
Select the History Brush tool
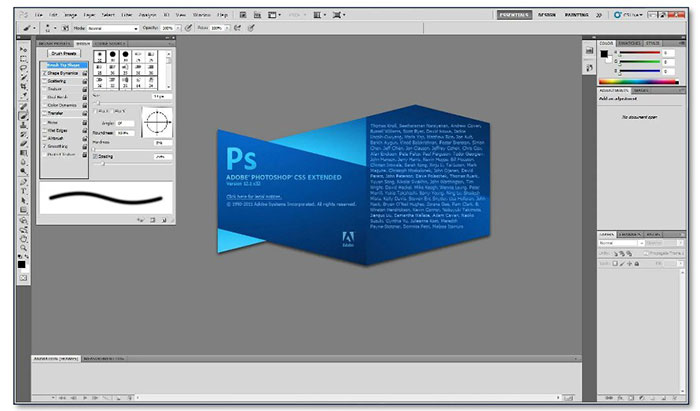(23, 134)
